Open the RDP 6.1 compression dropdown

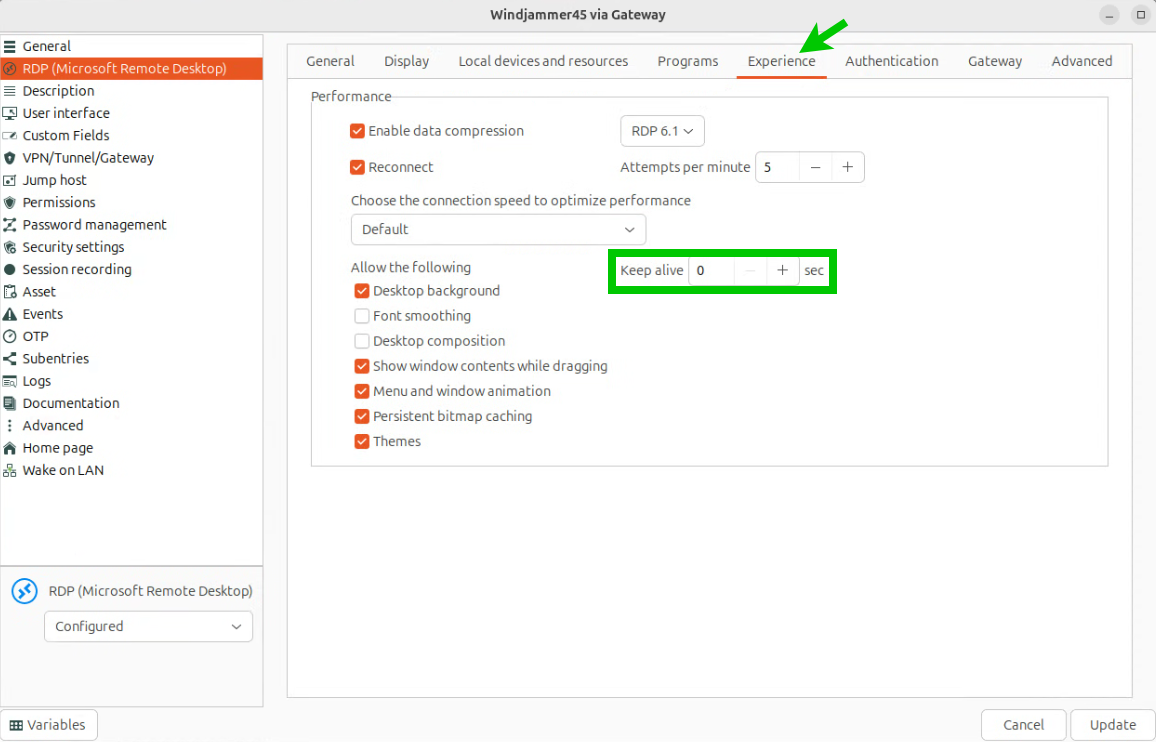click(662, 131)
